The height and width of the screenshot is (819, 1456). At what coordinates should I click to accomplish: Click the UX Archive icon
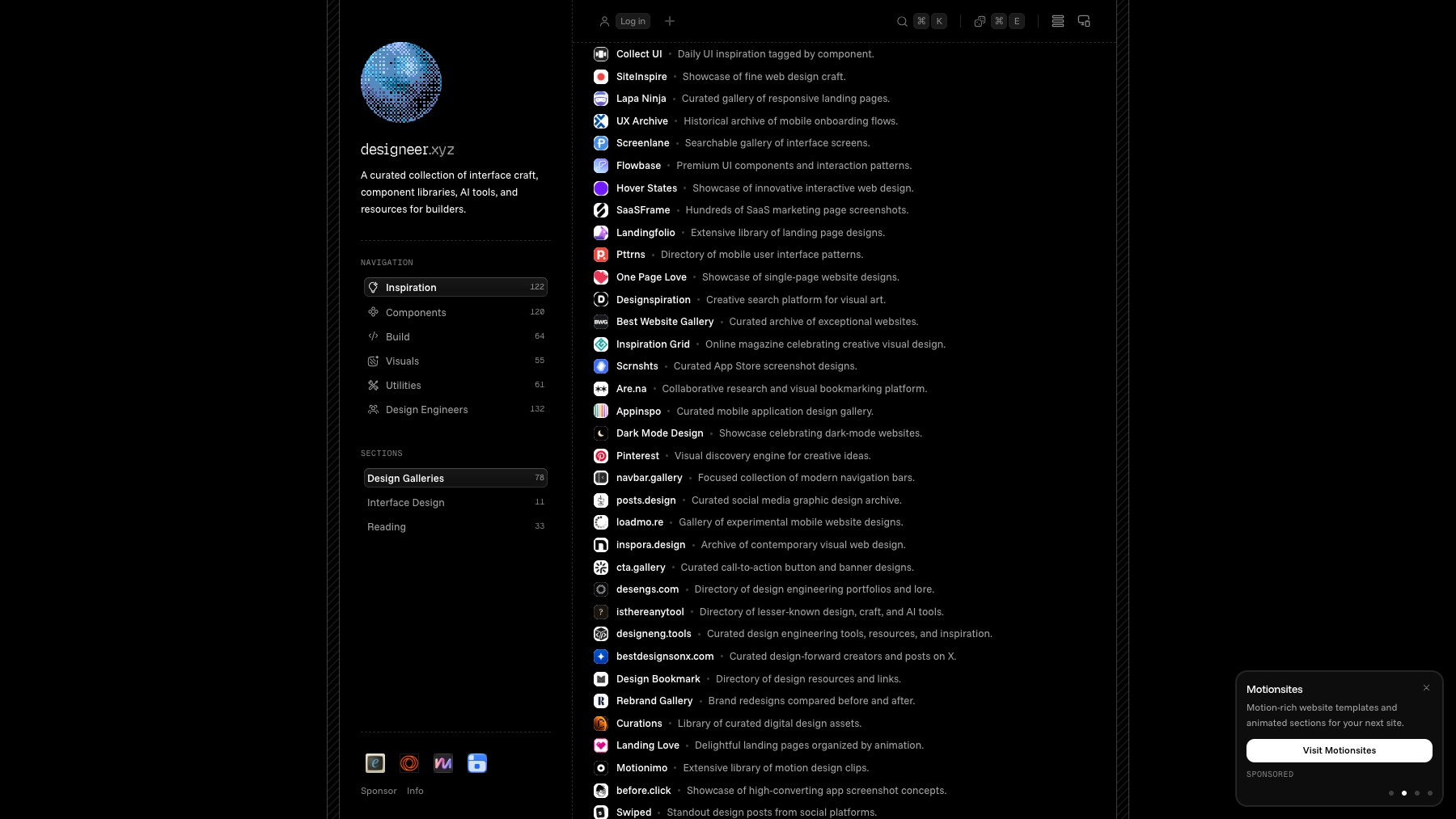(x=601, y=121)
